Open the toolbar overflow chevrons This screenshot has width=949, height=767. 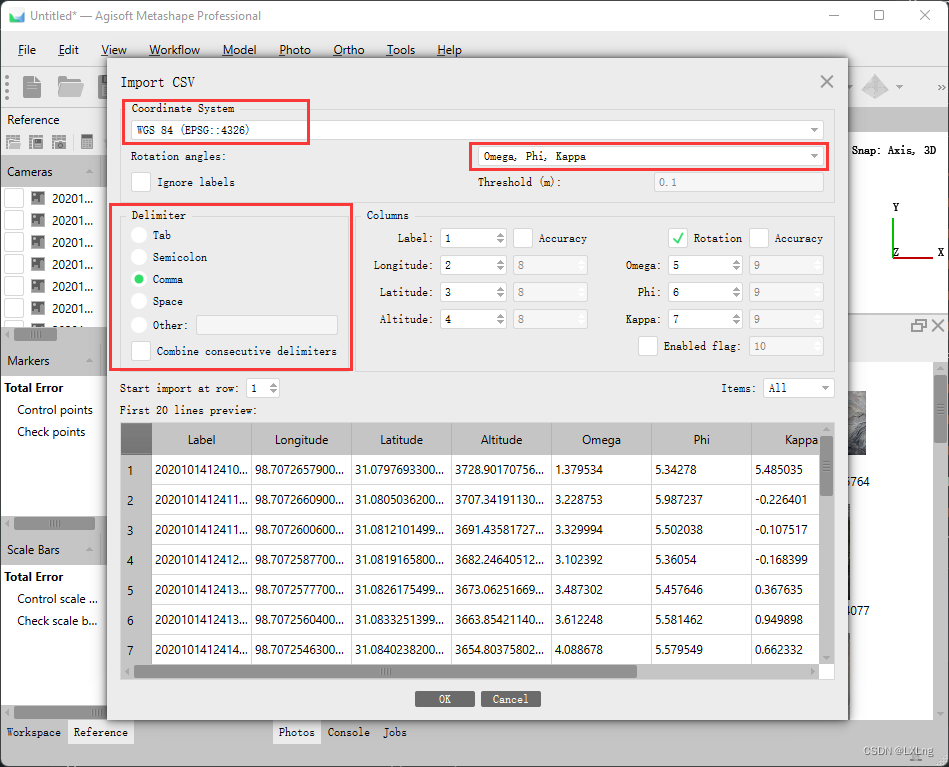click(x=941, y=87)
